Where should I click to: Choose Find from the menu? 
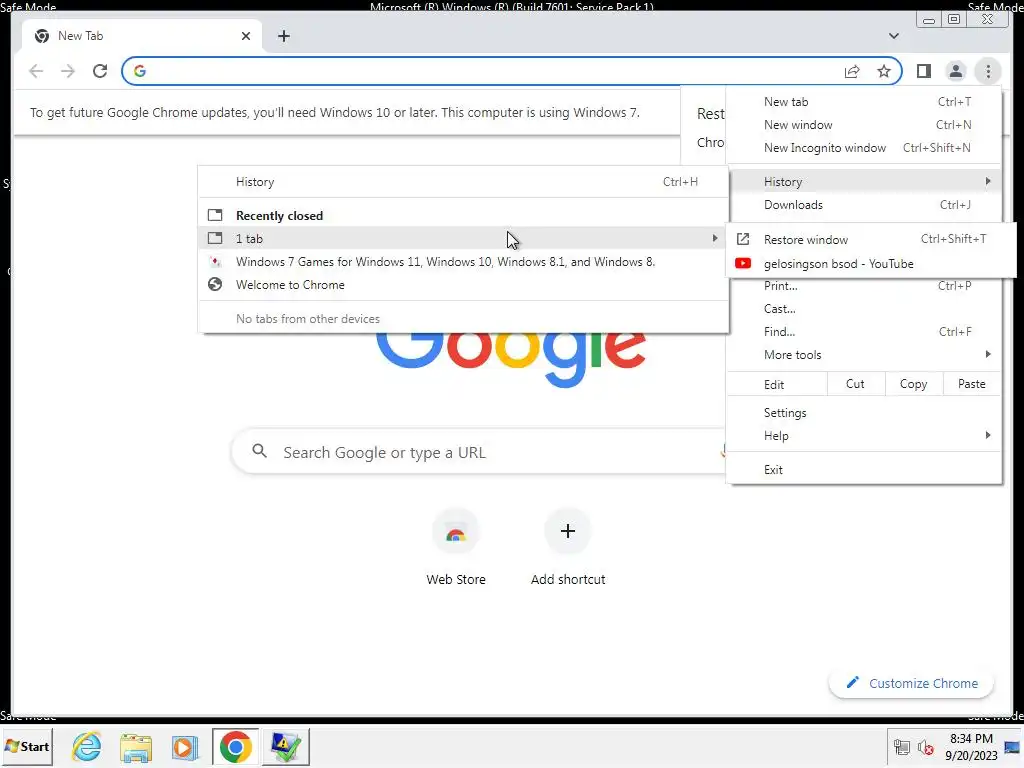point(863,332)
